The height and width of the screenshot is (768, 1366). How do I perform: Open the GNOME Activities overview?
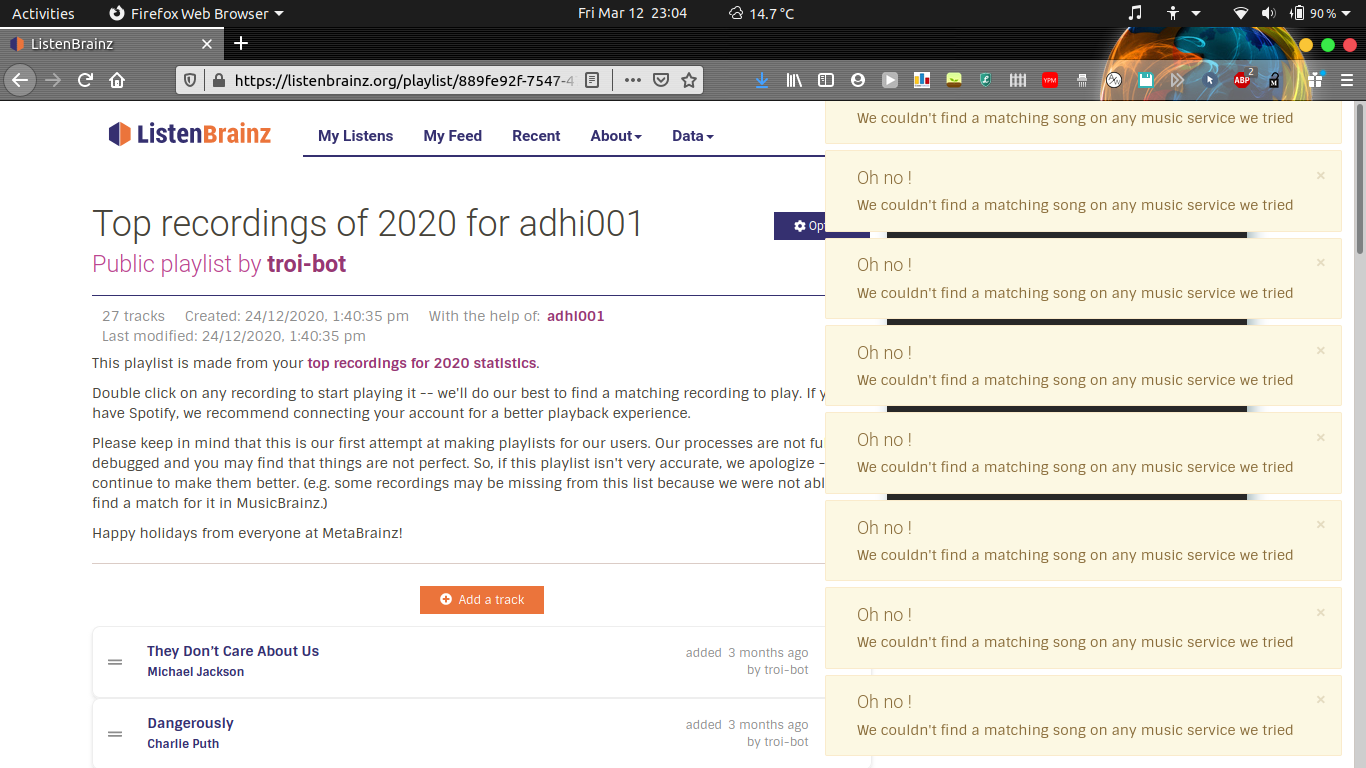tap(43, 13)
